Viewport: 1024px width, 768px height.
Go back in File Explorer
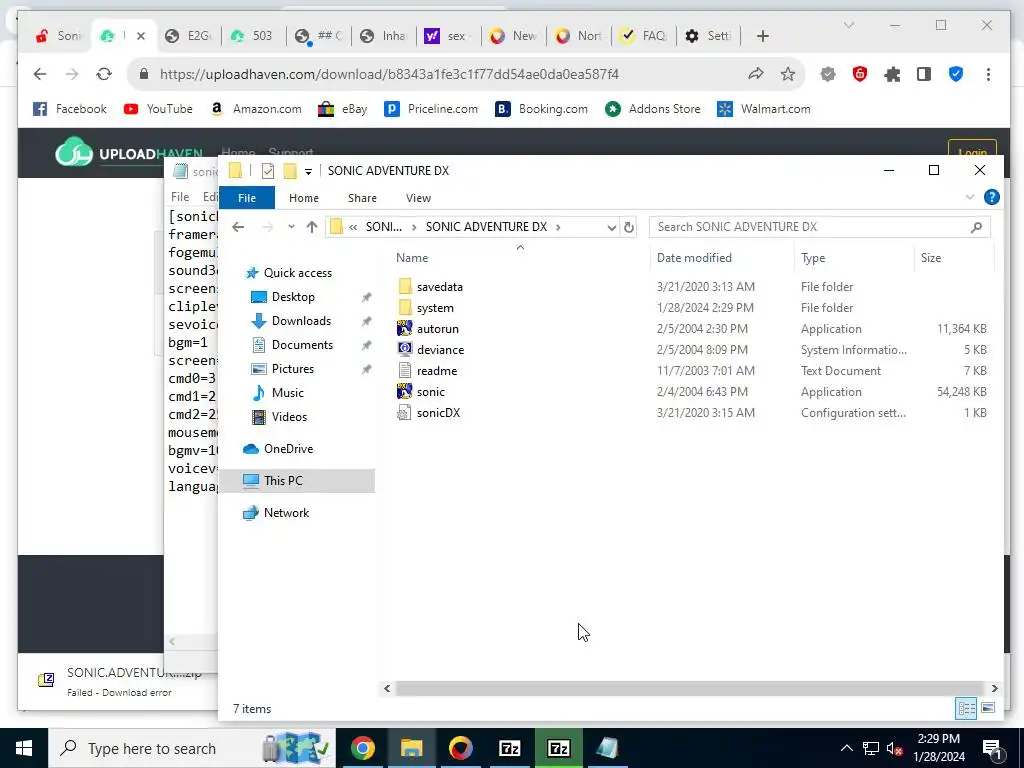click(x=238, y=227)
